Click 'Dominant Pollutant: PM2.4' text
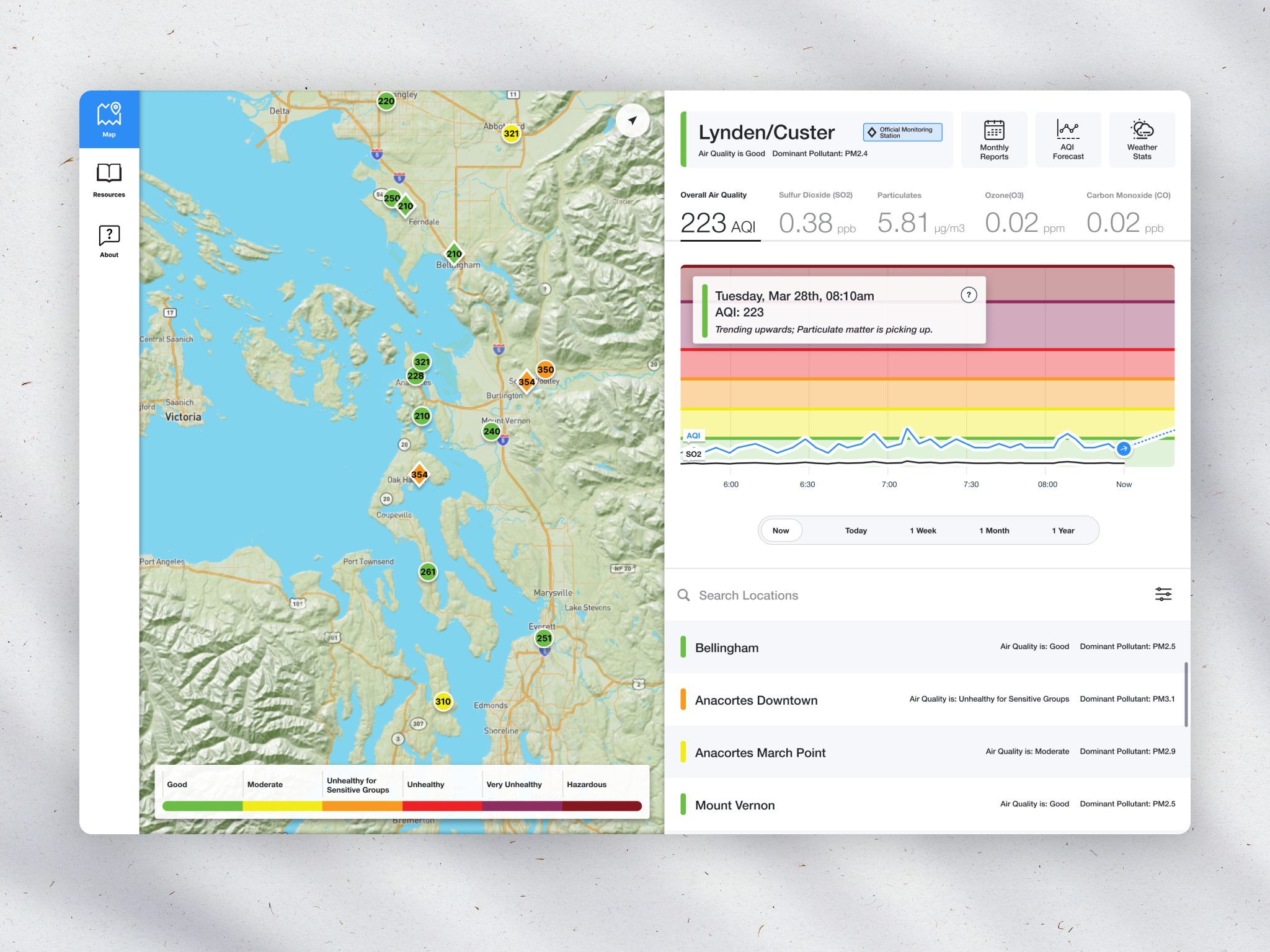The width and height of the screenshot is (1270, 952). [820, 154]
